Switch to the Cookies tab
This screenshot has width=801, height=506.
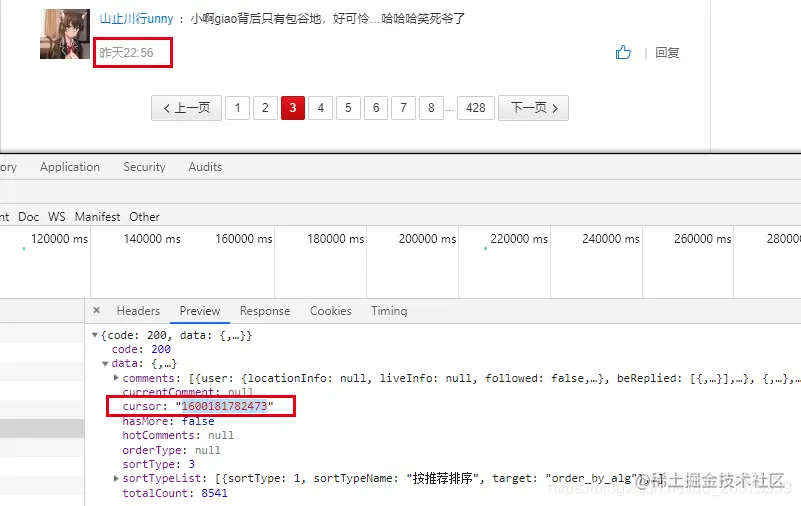click(x=331, y=311)
